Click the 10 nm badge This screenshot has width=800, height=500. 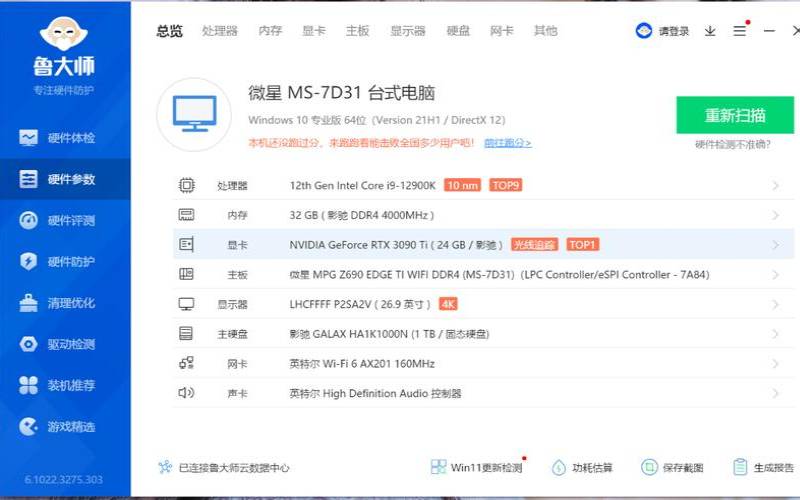point(463,185)
